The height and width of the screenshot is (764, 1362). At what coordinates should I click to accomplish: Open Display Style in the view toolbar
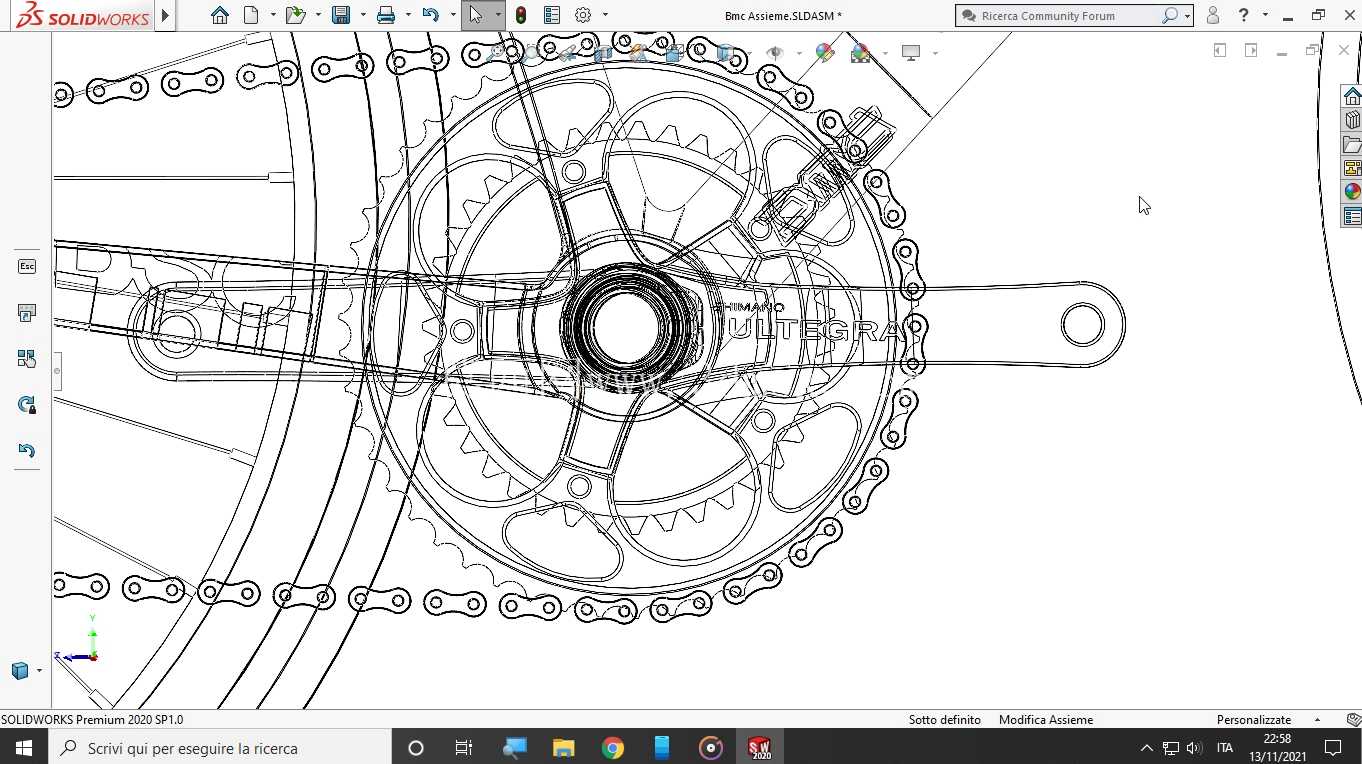(726, 53)
